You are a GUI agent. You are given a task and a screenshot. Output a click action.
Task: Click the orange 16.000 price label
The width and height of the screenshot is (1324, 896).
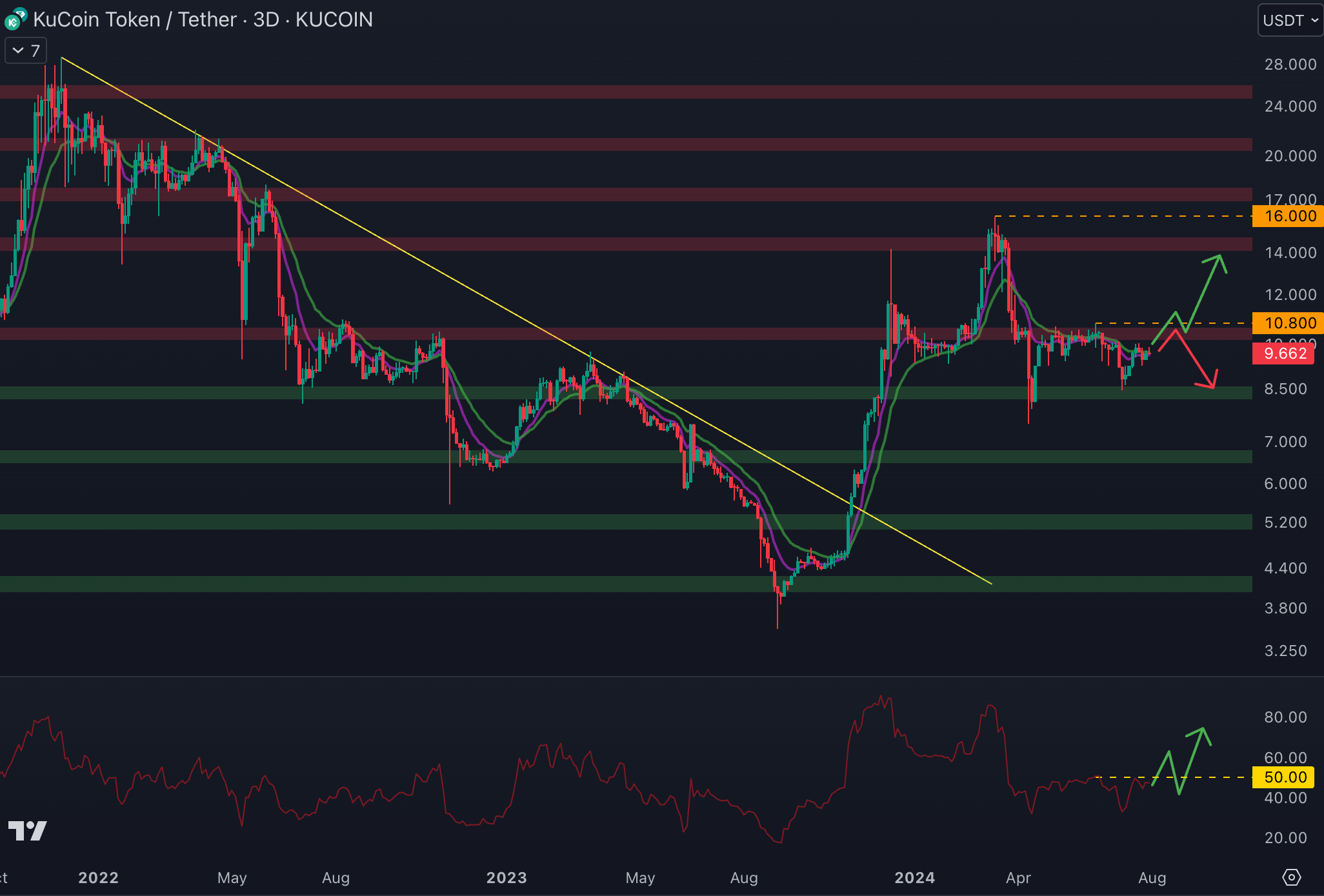pyautogui.click(x=1288, y=216)
